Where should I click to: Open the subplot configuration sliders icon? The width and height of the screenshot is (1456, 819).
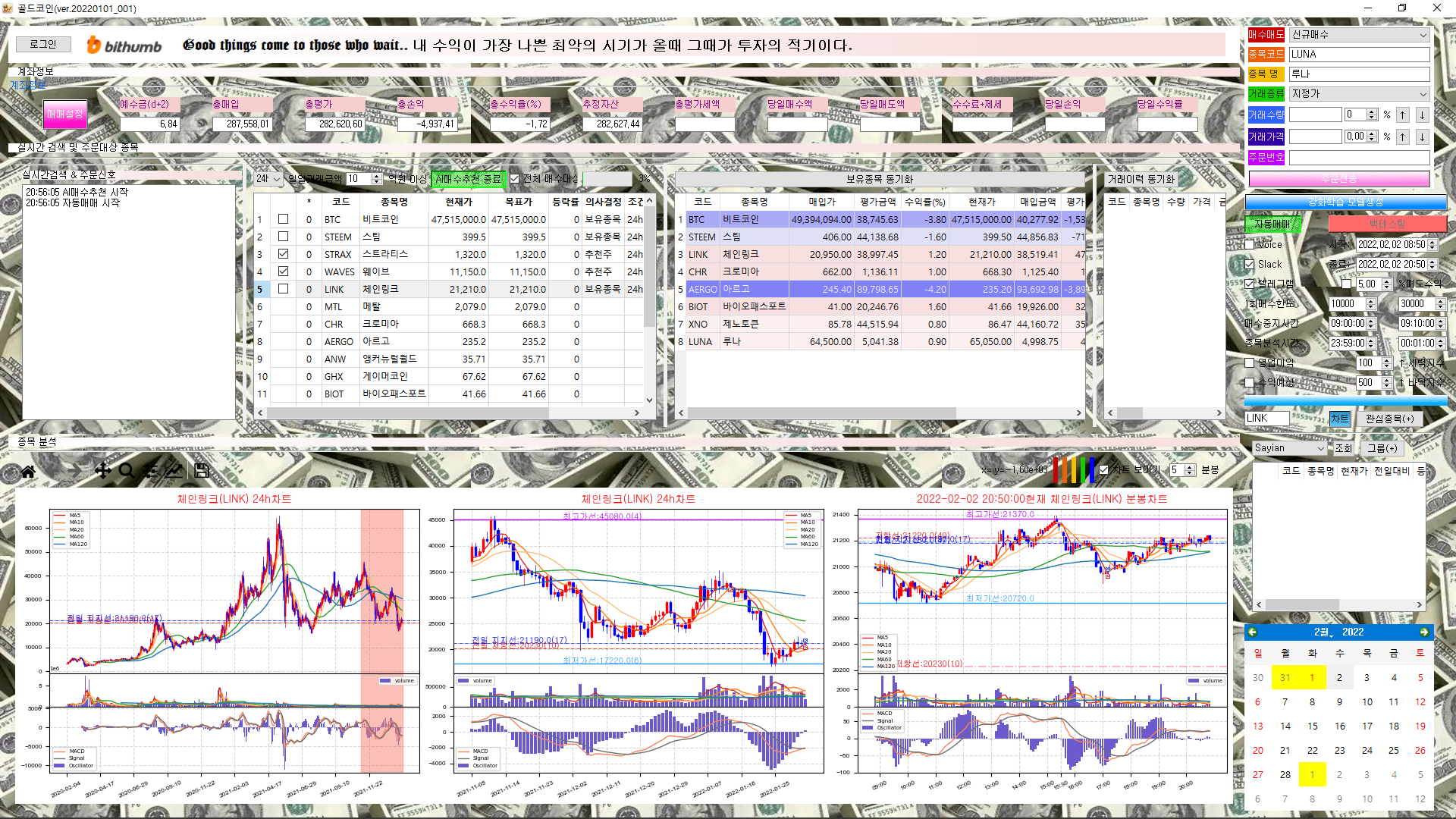coord(151,471)
